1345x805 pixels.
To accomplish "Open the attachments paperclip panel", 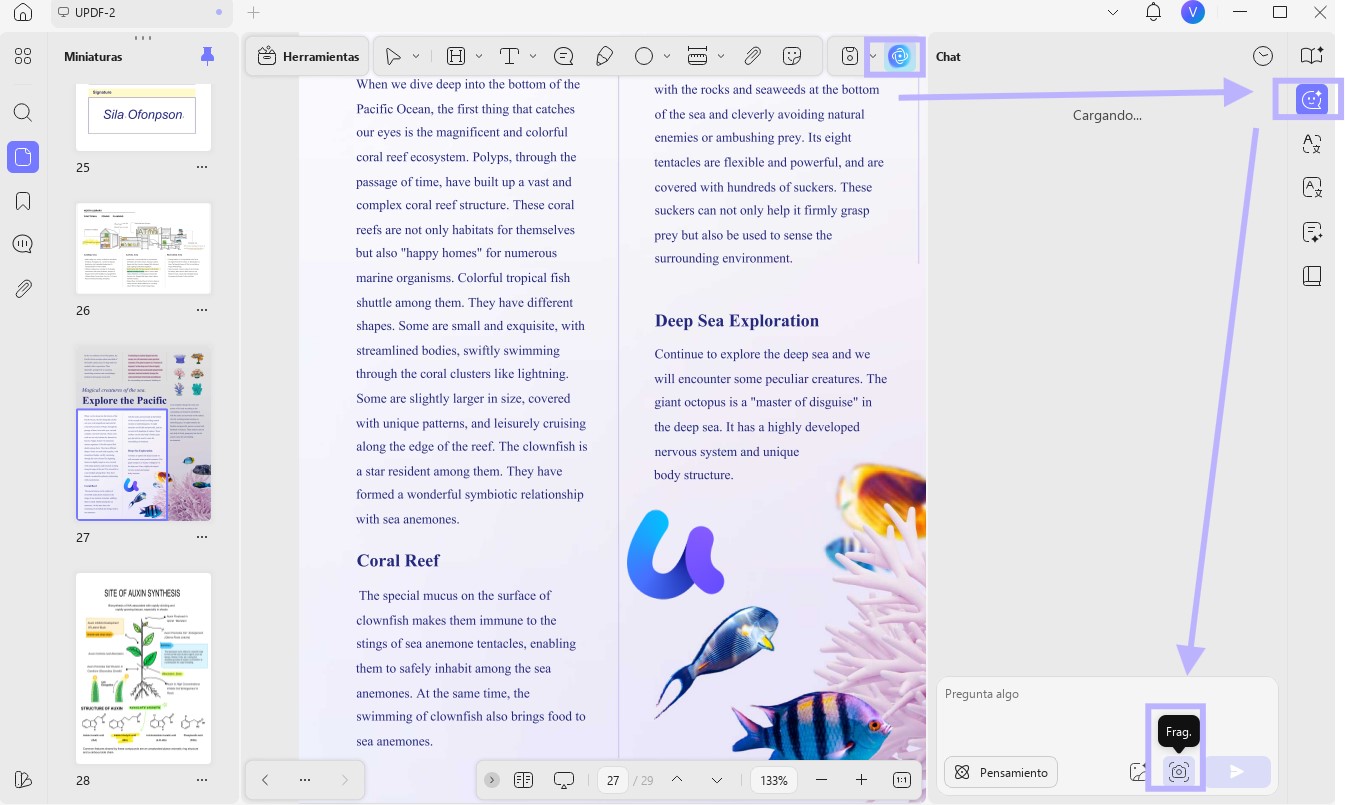I will (x=23, y=289).
